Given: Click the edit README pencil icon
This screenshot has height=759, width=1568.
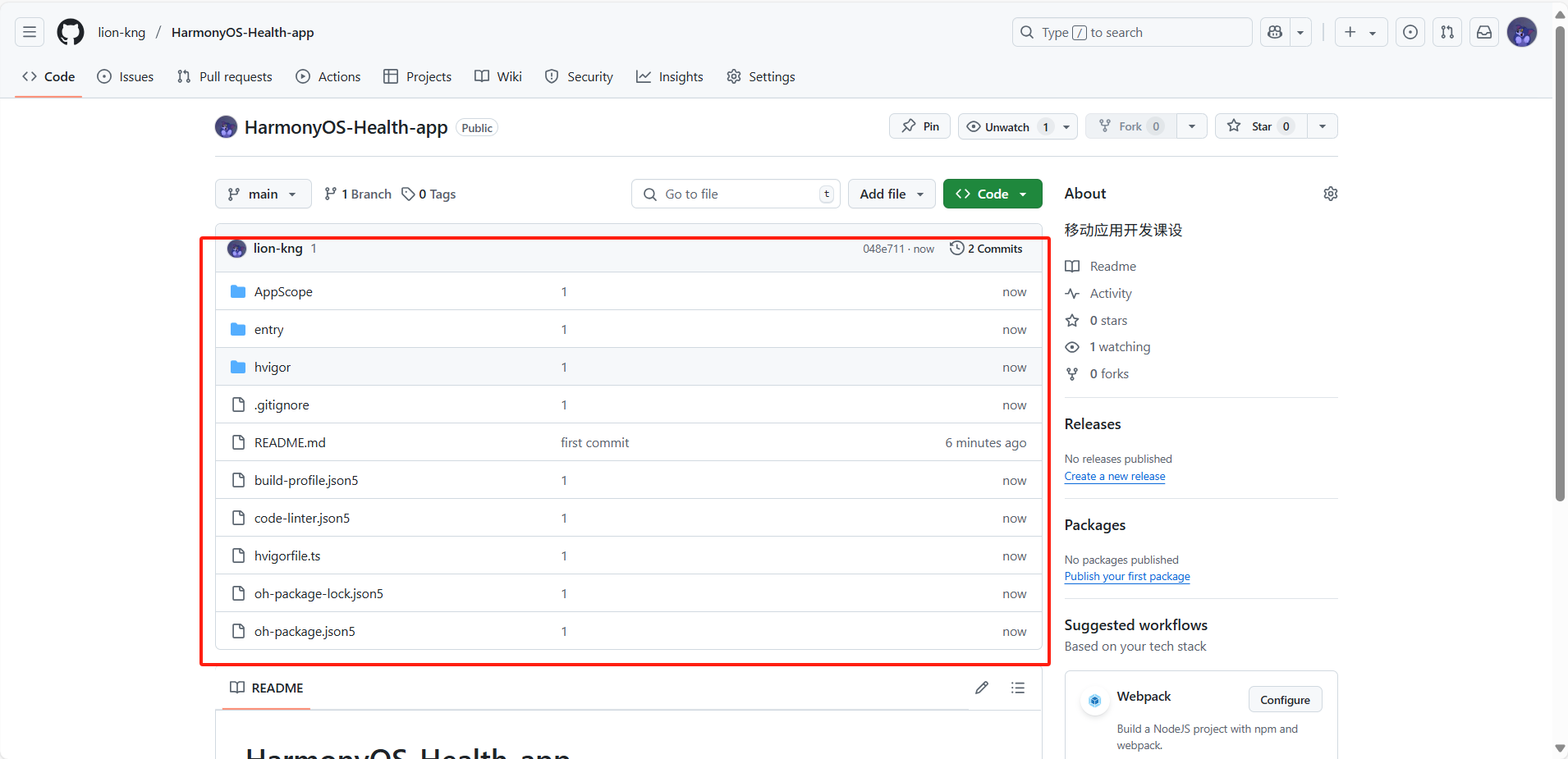Looking at the screenshot, I should (982, 688).
